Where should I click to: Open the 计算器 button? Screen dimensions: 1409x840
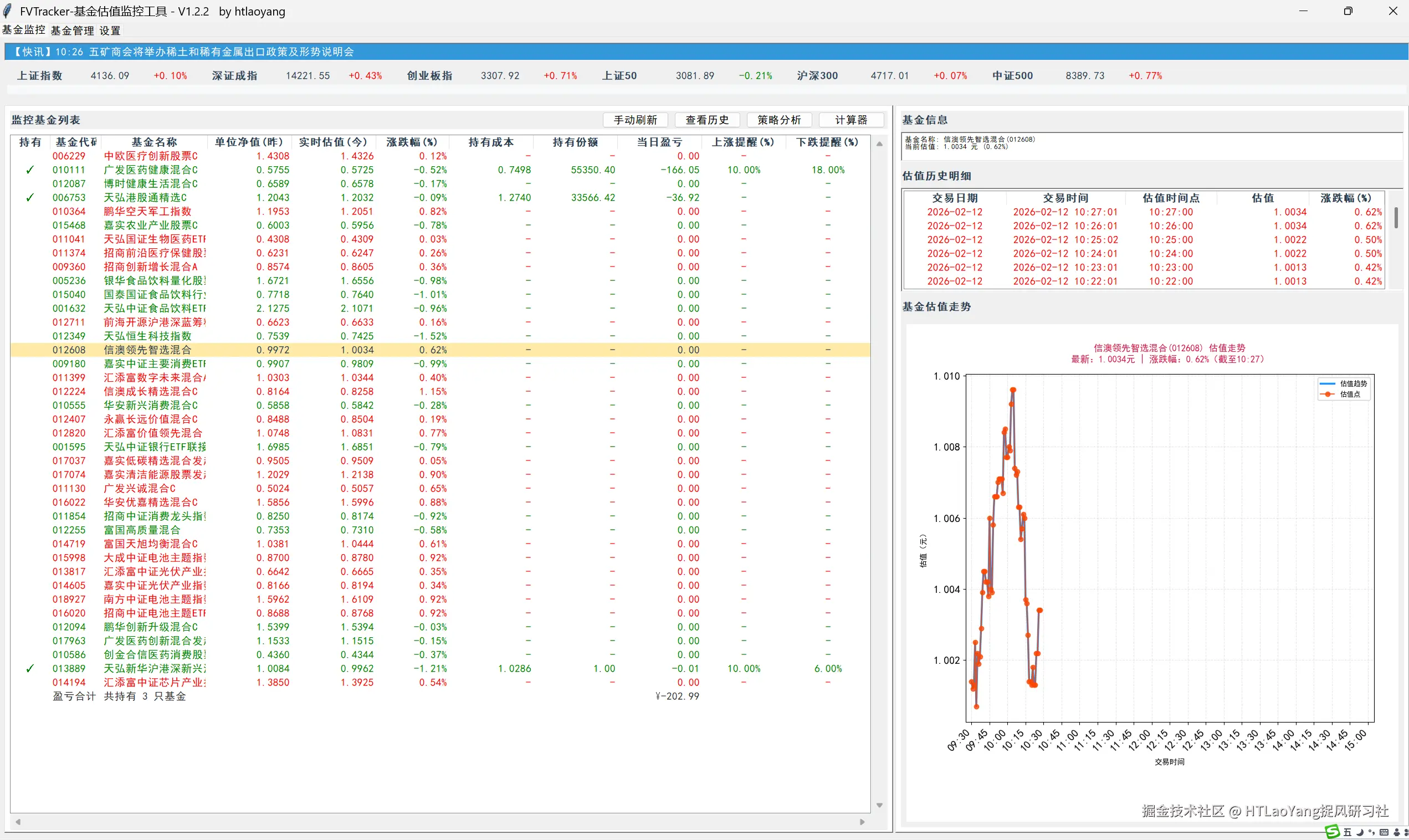850,120
